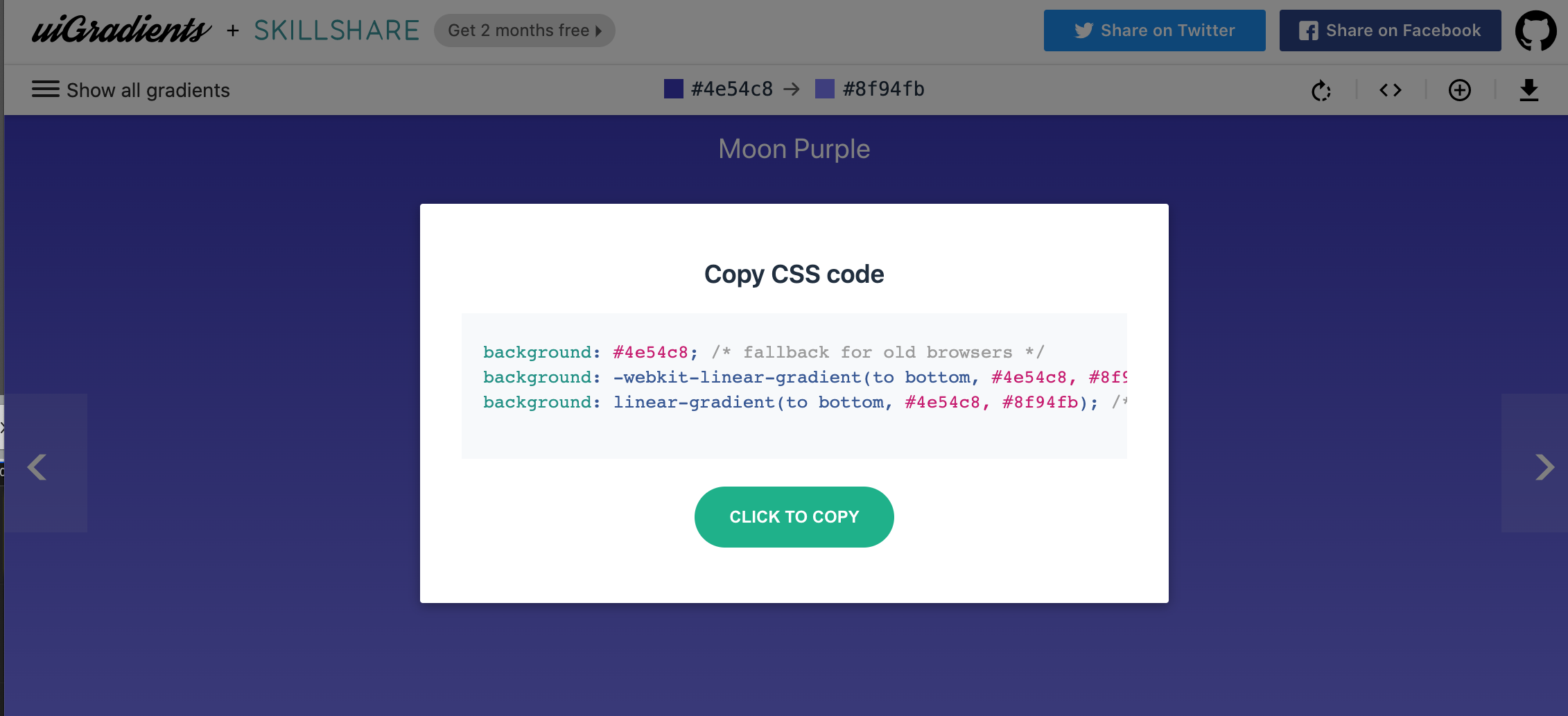Click the rotate gradient direction icon
Viewport: 1568px width, 716px height.
[x=1321, y=90]
